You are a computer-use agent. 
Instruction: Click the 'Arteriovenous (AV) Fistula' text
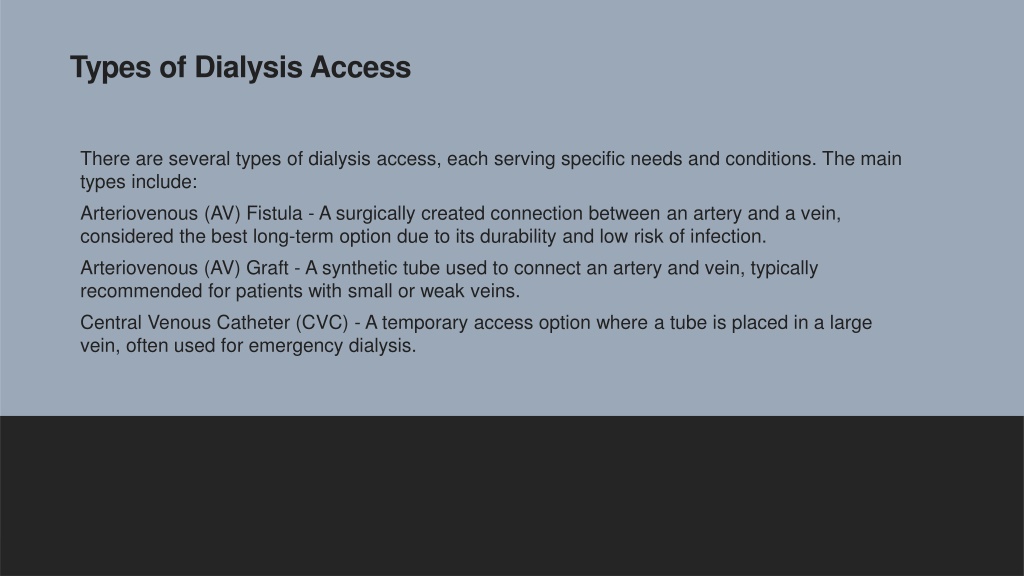[191, 214]
